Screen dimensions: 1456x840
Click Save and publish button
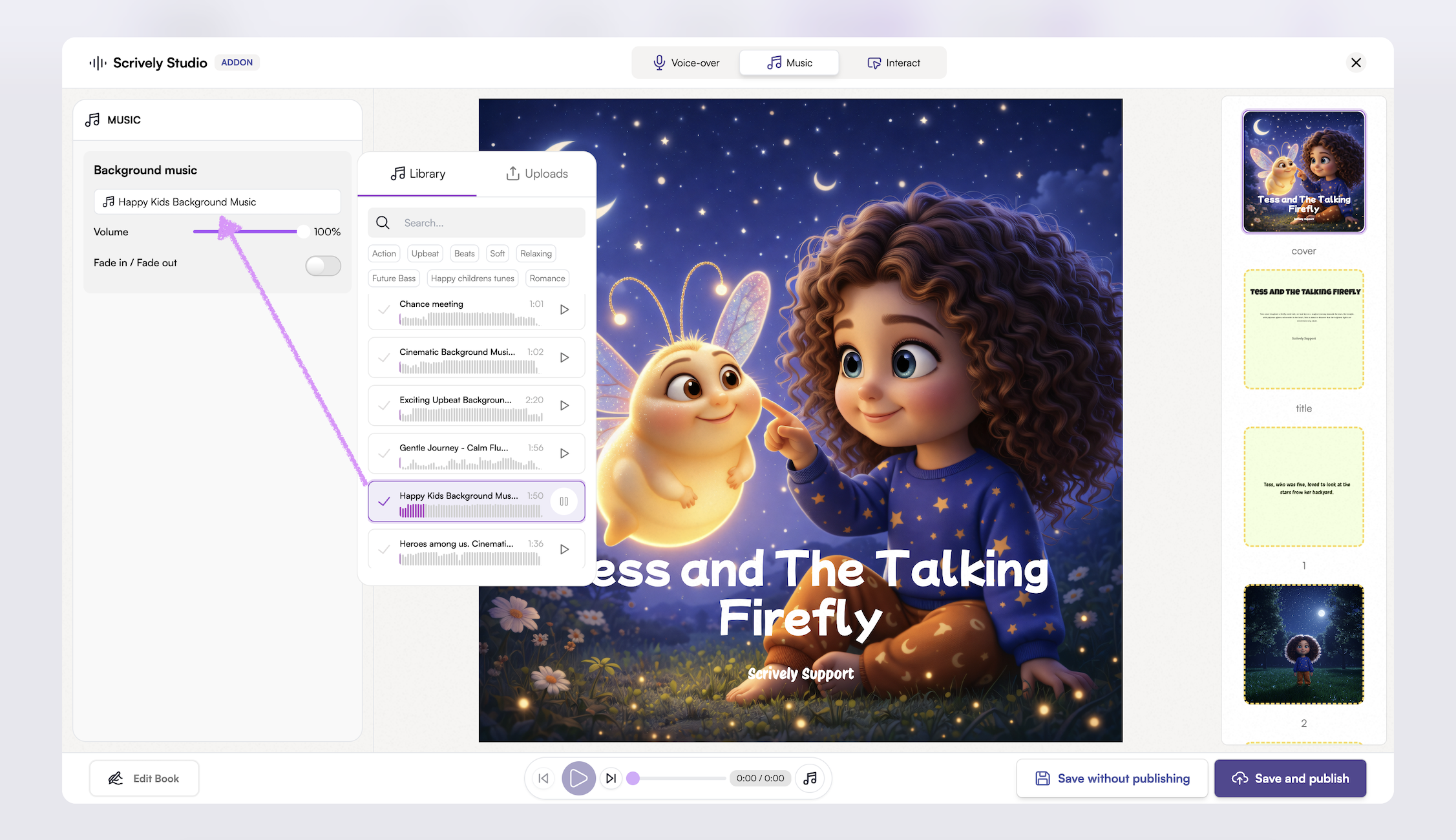coord(1290,779)
